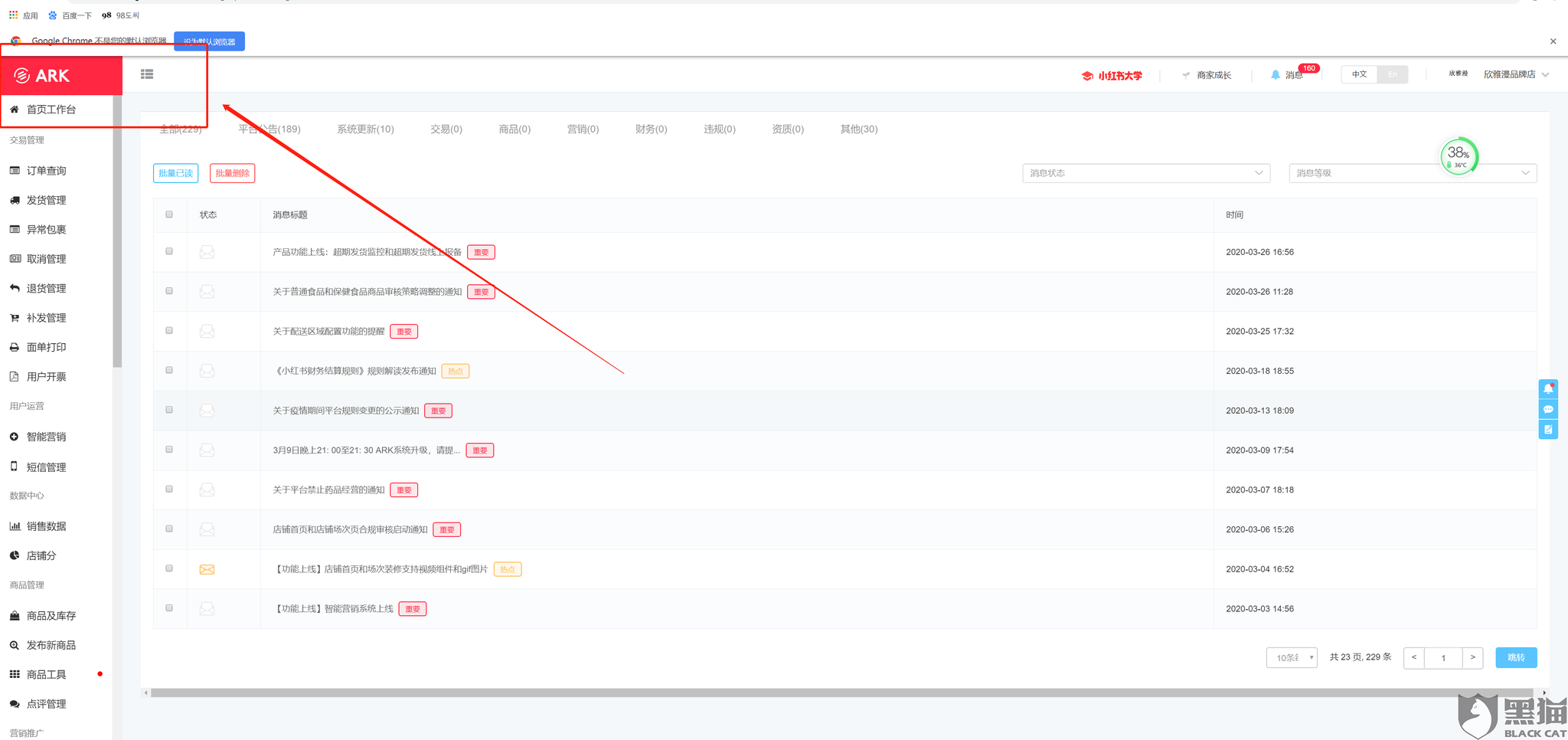Click unread envelope icon of 店铺首页和场次装修 message

click(207, 569)
